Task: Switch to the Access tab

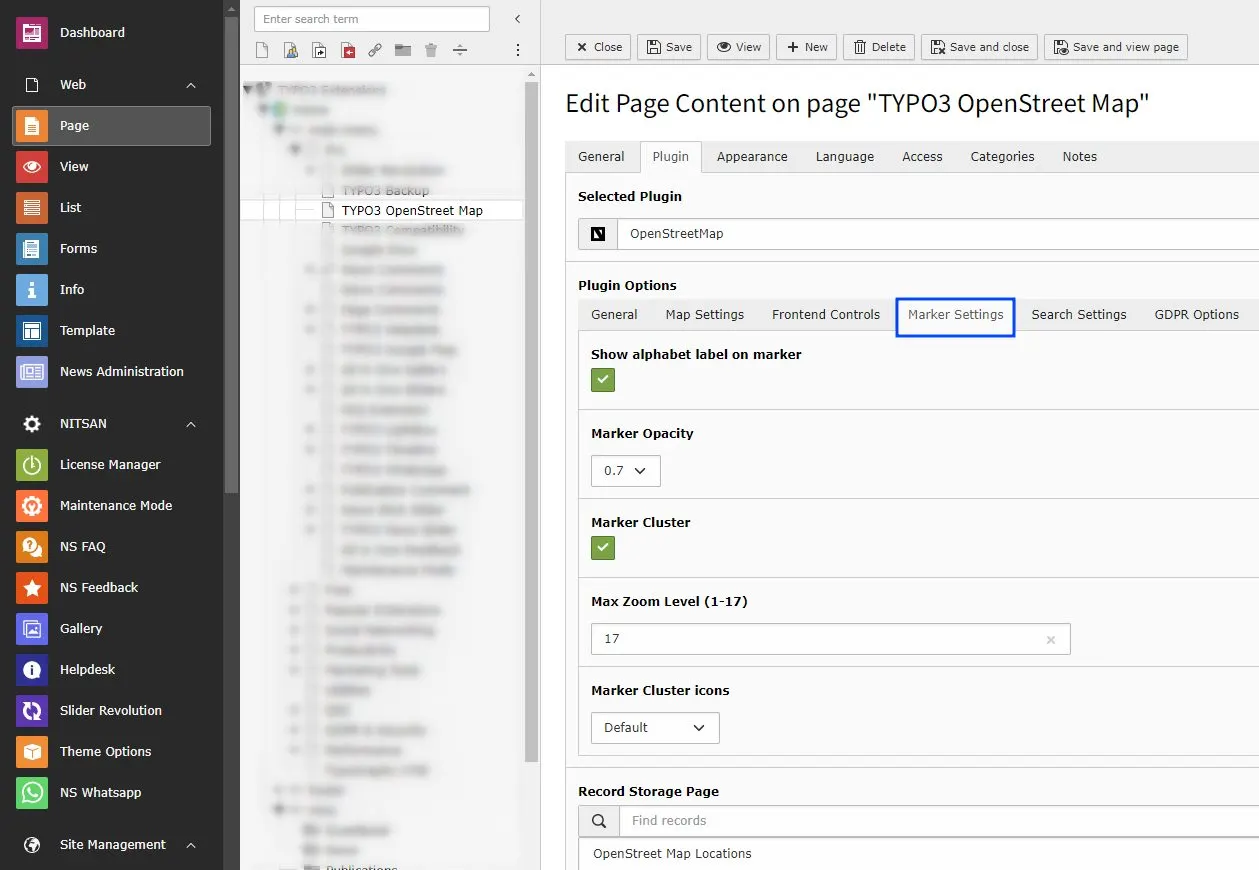Action: click(922, 157)
